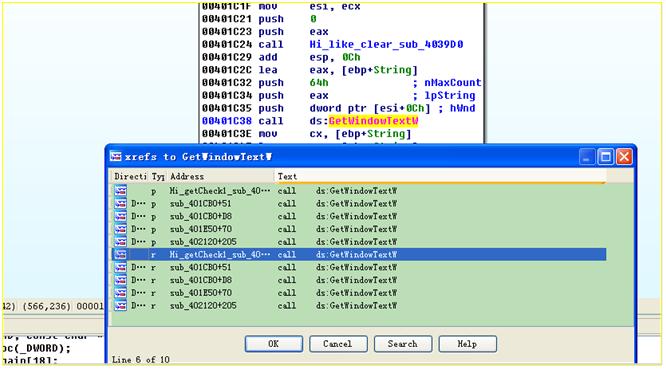
Task: Click the xrefs dialog title bar icon
Action: [x=116, y=156]
